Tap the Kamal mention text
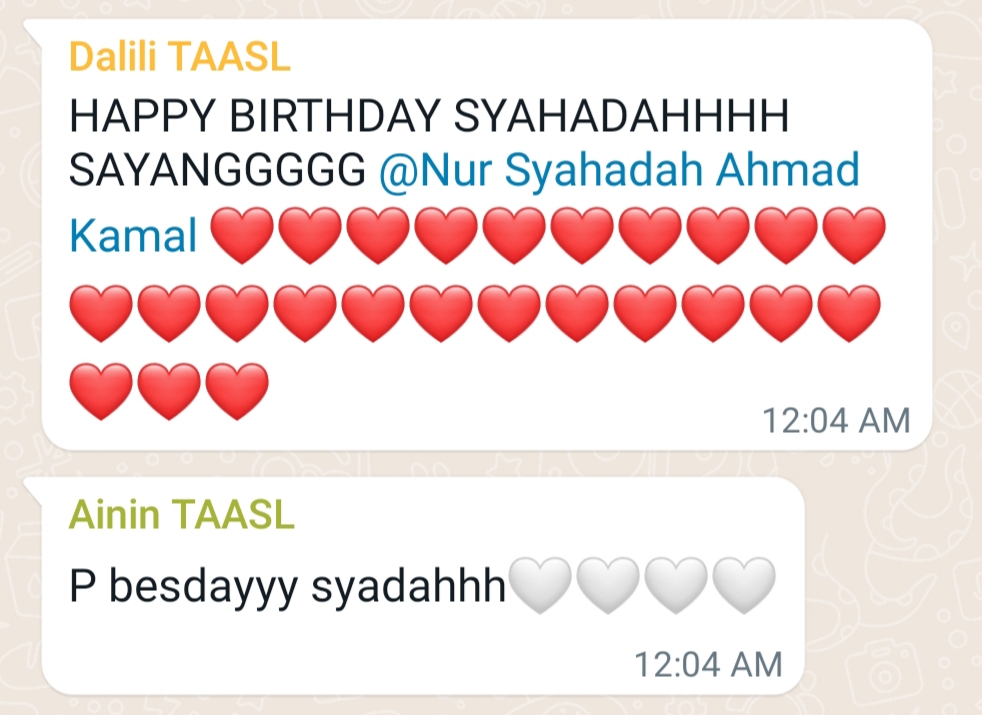The image size is (982, 715). pyautogui.click(x=133, y=235)
